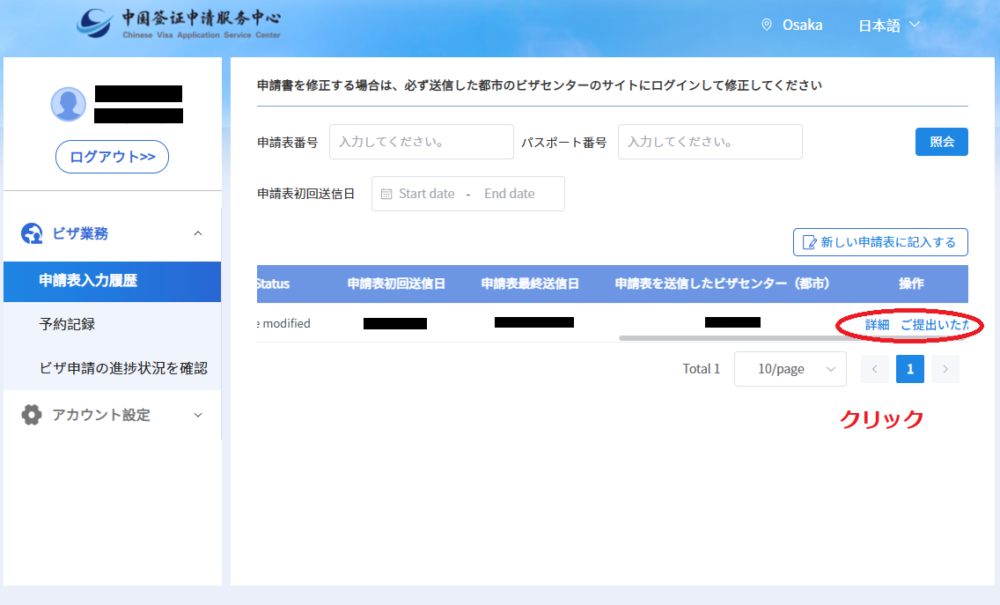
Task: Click the アカウント設定 gear icon
Action: pos(32,415)
